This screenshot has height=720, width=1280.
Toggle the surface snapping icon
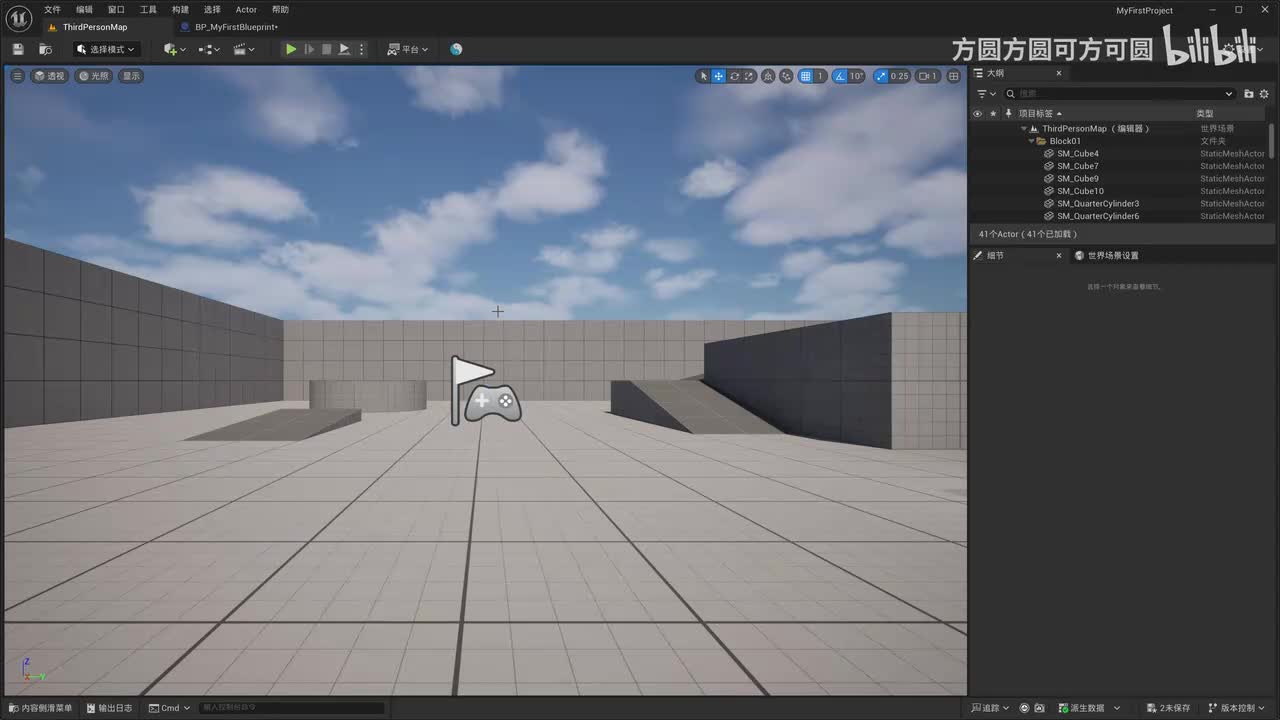pyautogui.click(x=787, y=76)
